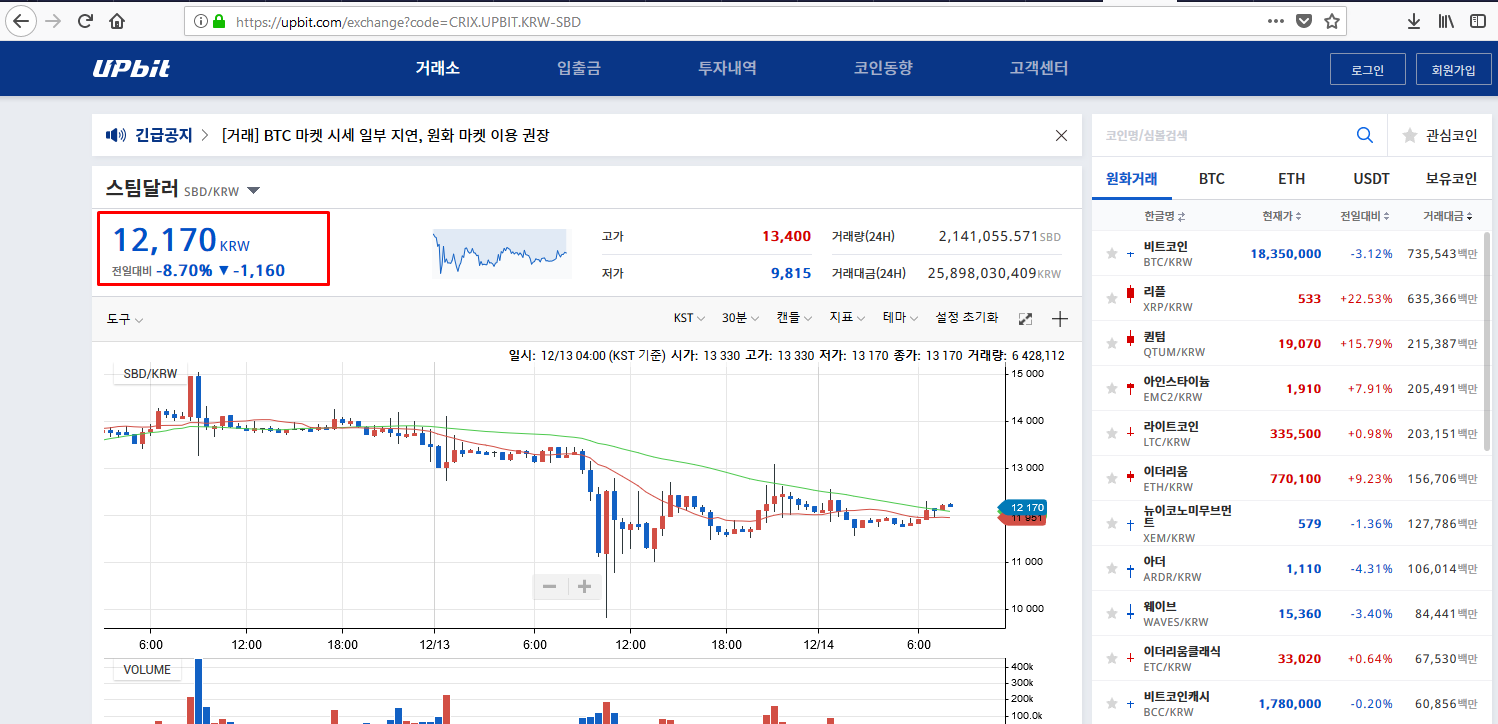This screenshot has width=1498, height=724.
Task: Click the speaker icon beside 긴급공지
Action: coord(116,135)
